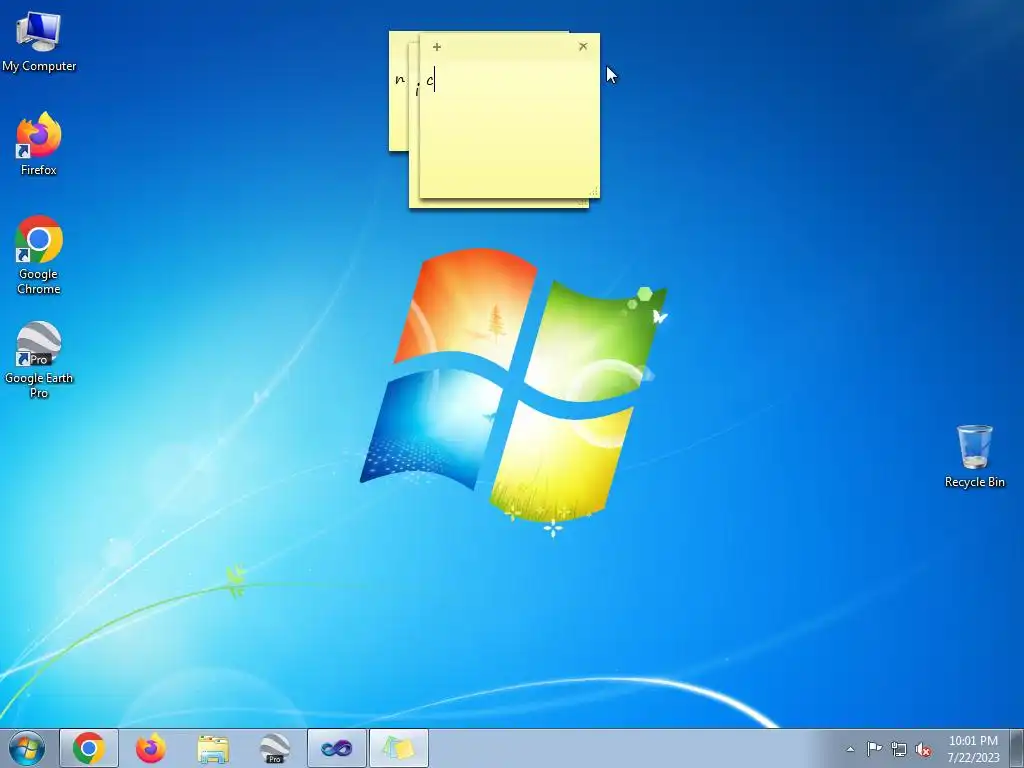
Task: Select the Google Earth Pro desktop shortcut
Action: (39, 360)
